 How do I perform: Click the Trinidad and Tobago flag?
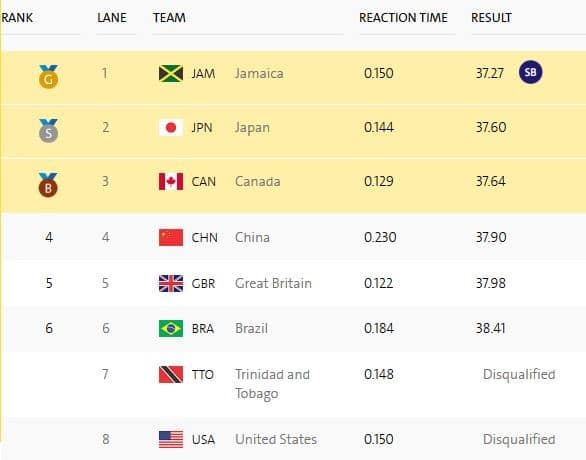tap(171, 374)
